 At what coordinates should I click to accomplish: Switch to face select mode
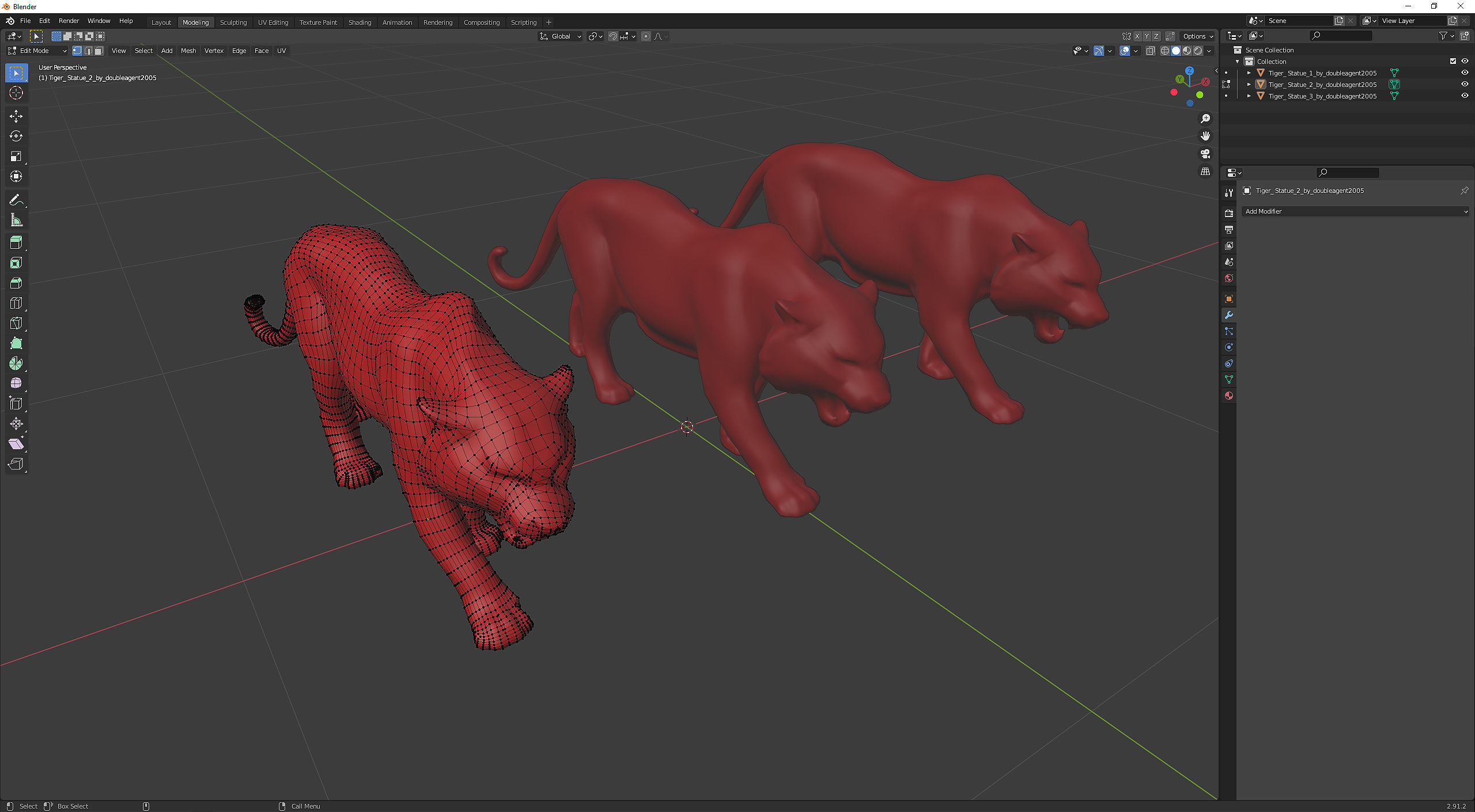pyautogui.click(x=99, y=51)
